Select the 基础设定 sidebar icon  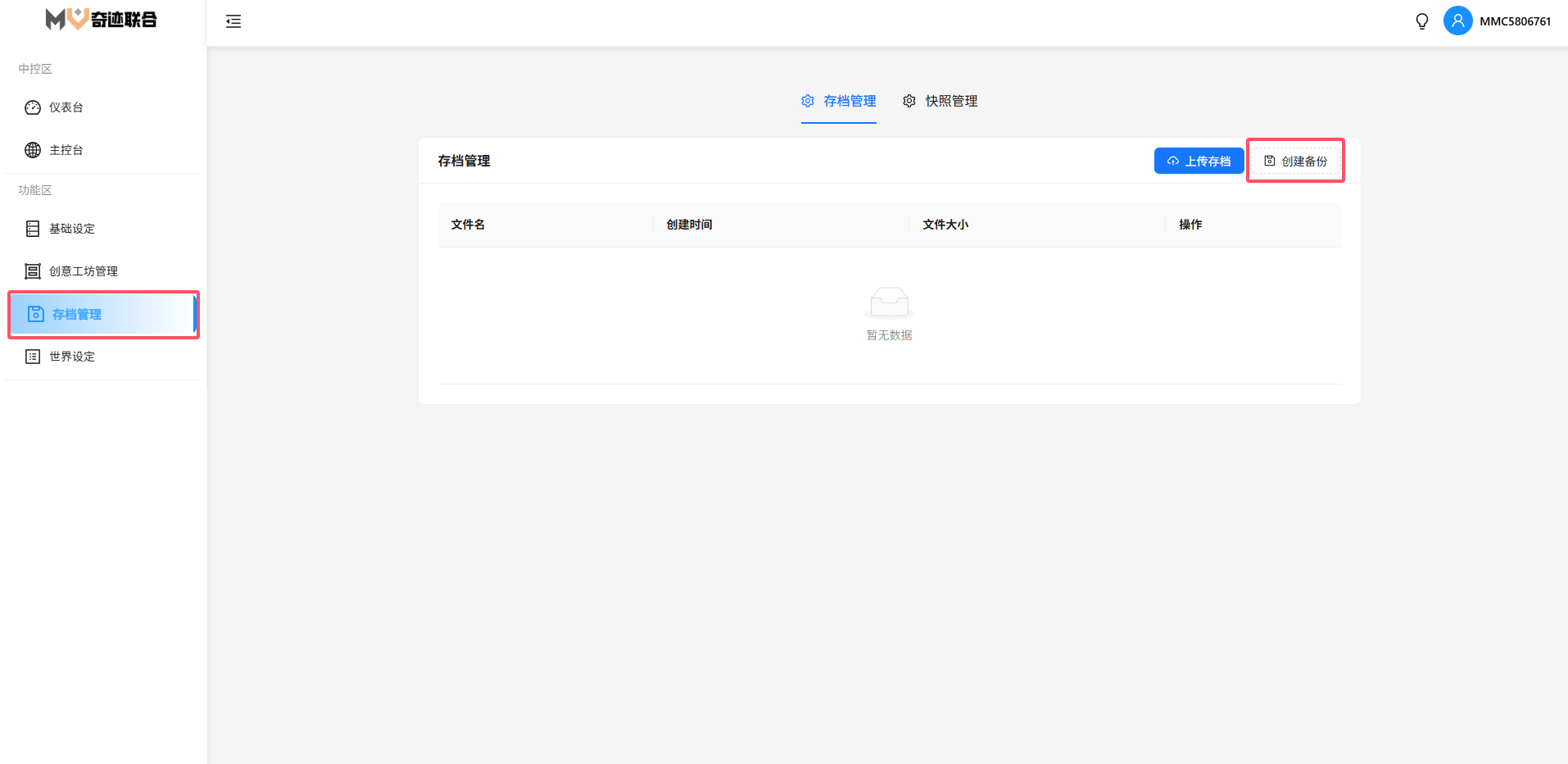point(33,229)
